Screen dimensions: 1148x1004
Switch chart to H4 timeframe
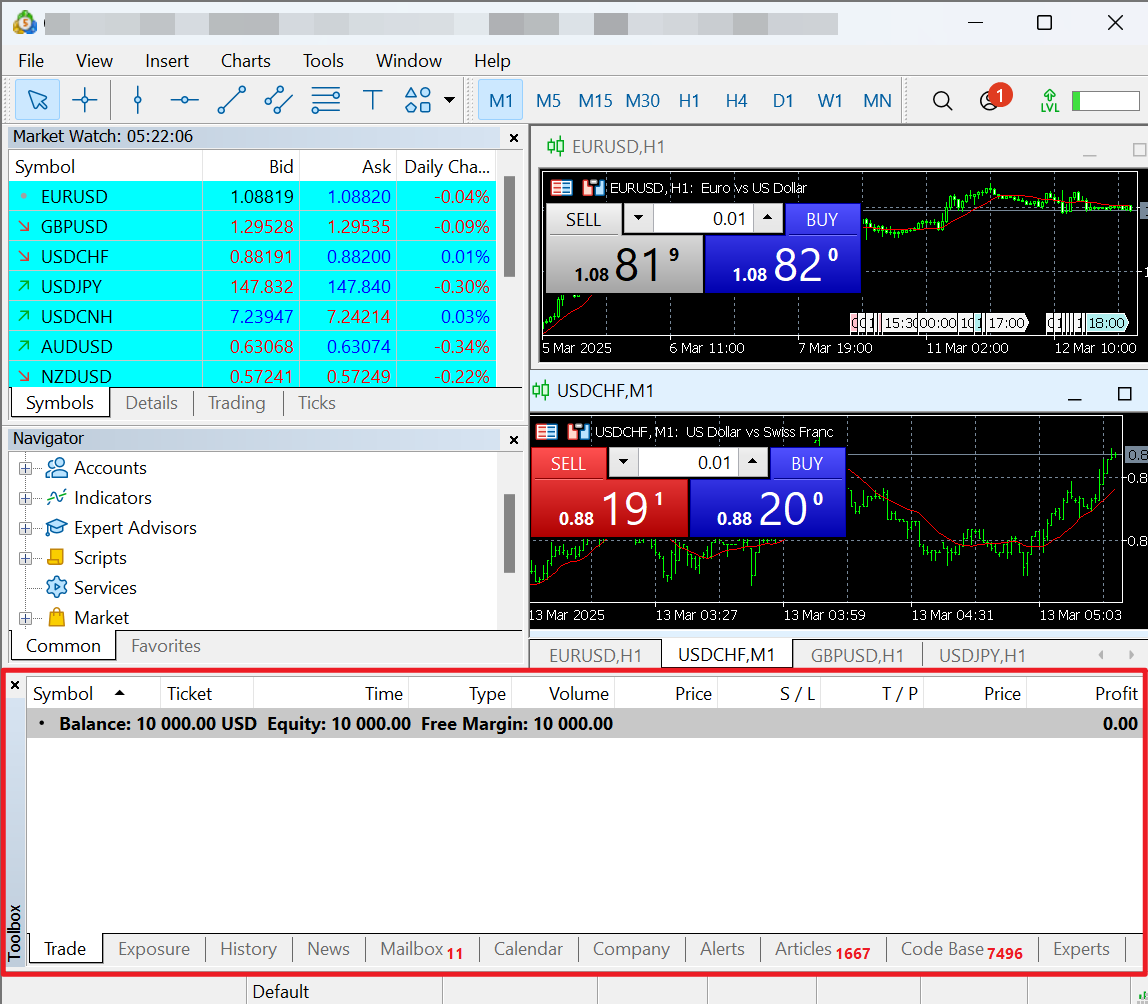[736, 100]
